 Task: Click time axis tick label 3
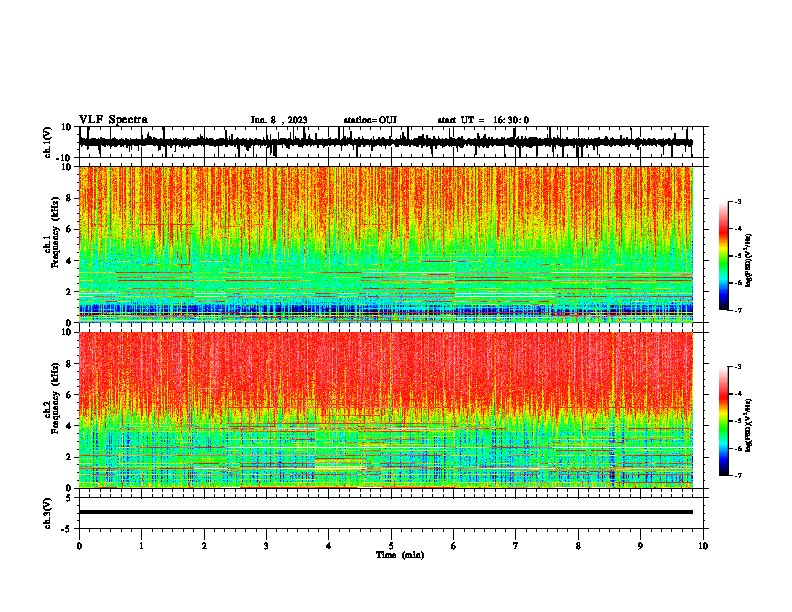click(266, 546)
